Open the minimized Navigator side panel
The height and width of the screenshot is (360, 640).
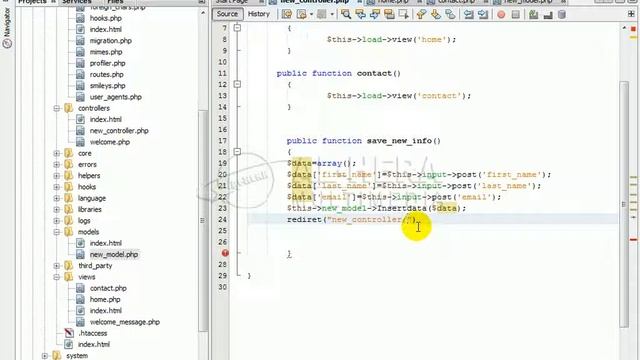(7, 28)
